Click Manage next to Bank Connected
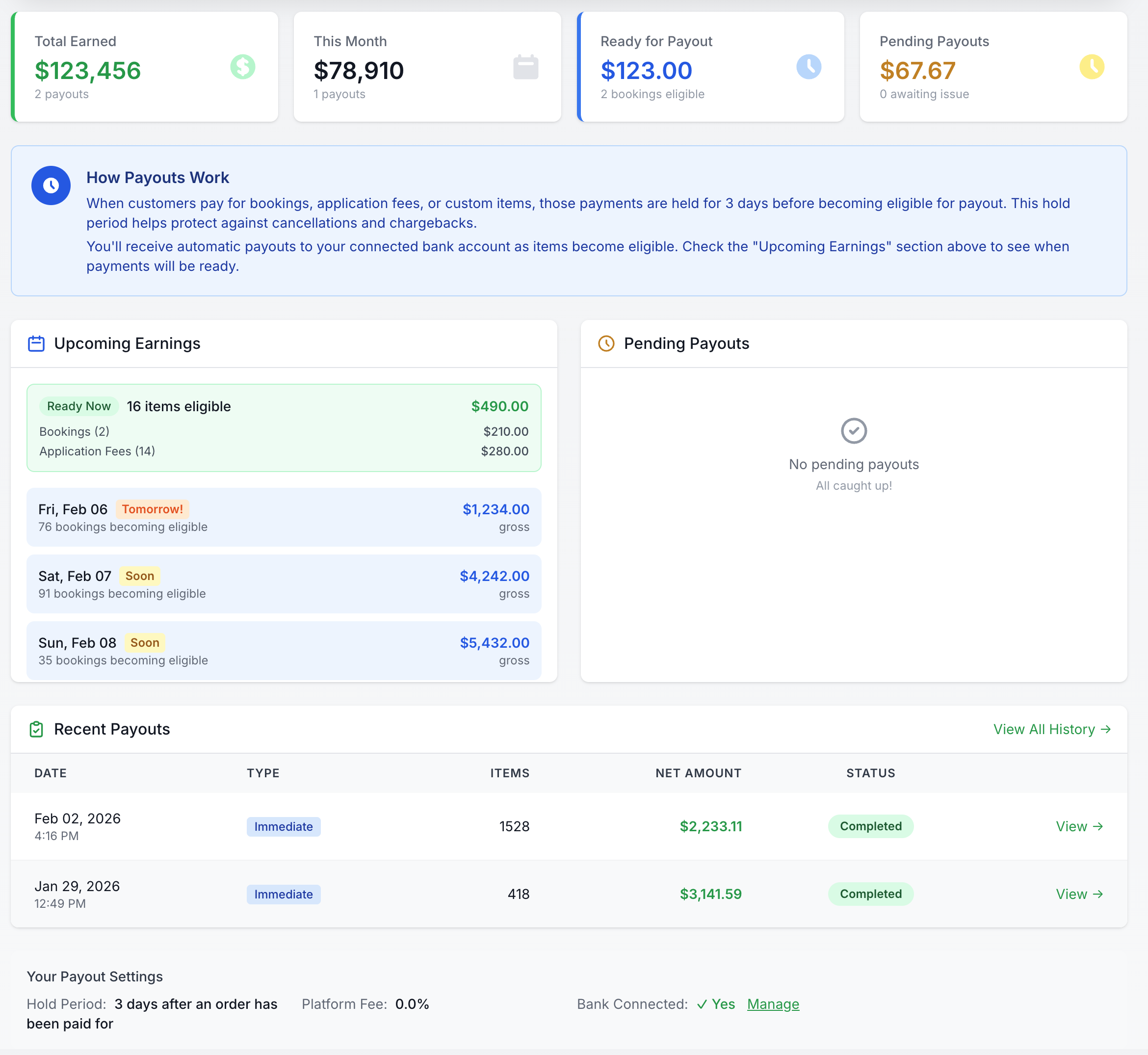1148x1055 pixels. (773, 1004)
